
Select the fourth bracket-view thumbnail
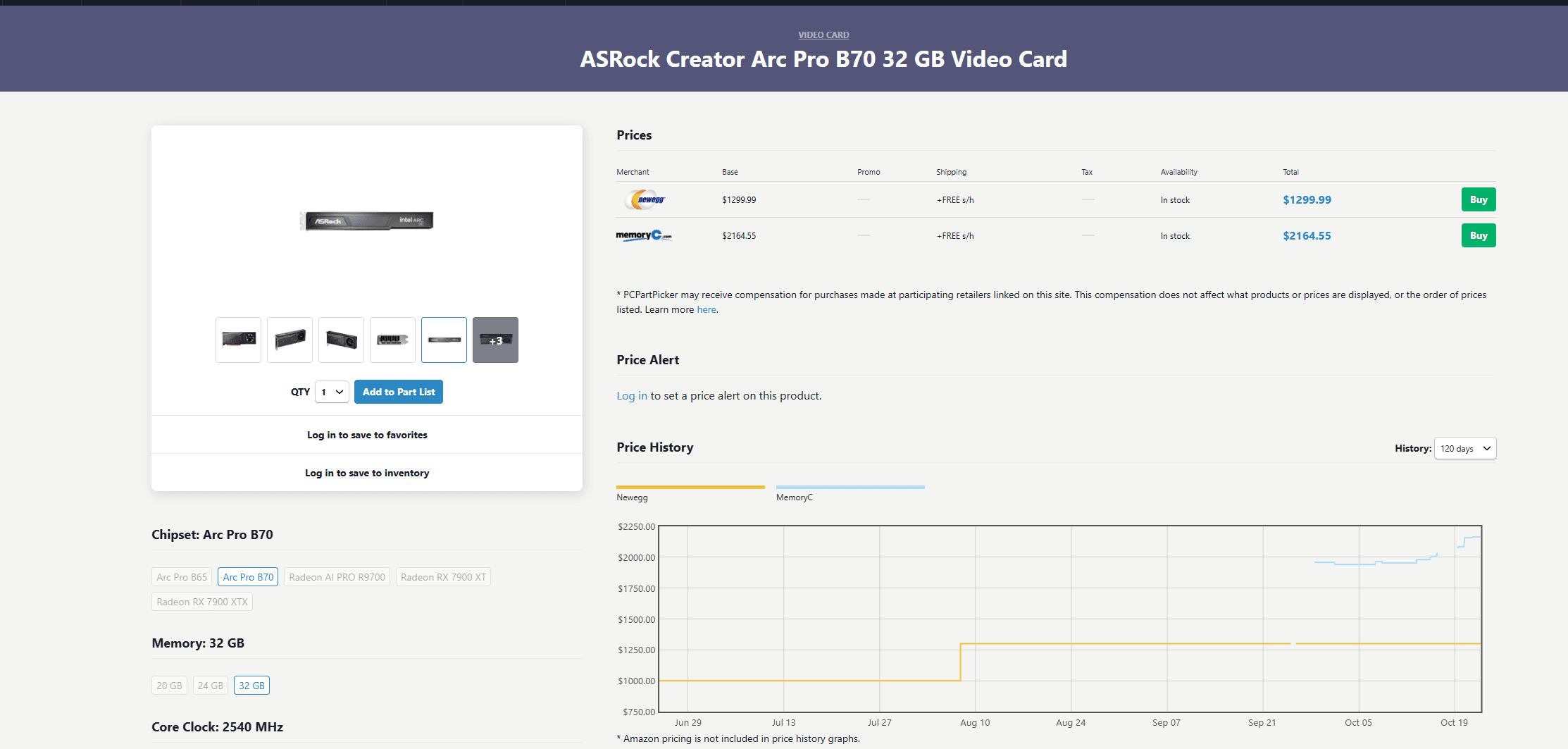[392, 340]
